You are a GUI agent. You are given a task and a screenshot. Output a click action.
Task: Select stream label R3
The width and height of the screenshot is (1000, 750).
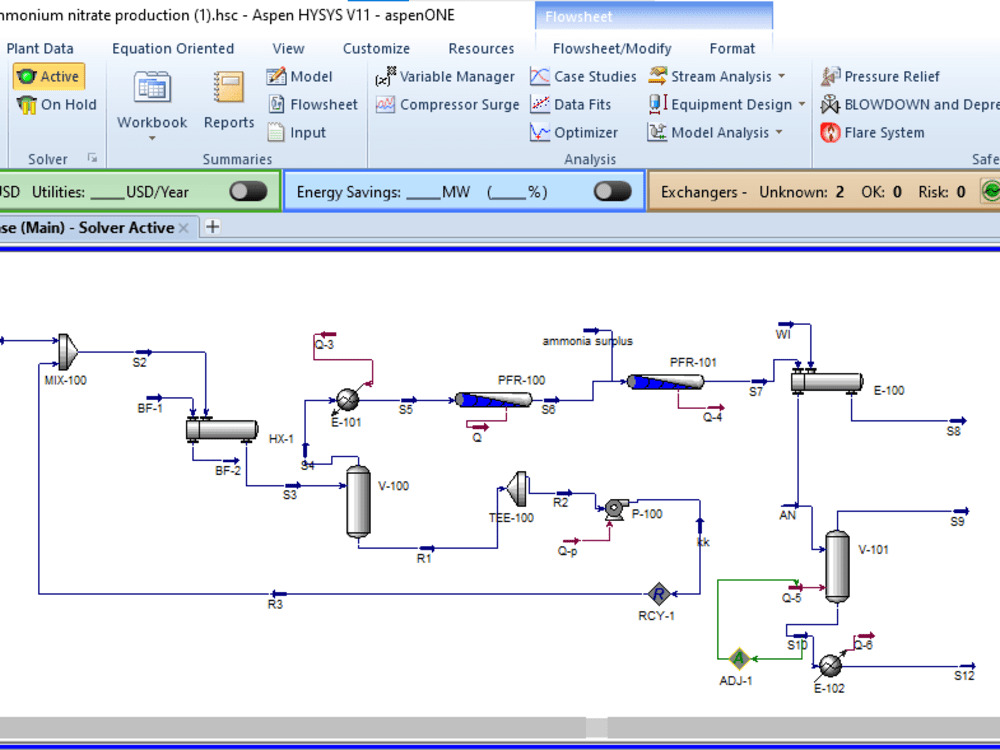click(x=275, y=604)
